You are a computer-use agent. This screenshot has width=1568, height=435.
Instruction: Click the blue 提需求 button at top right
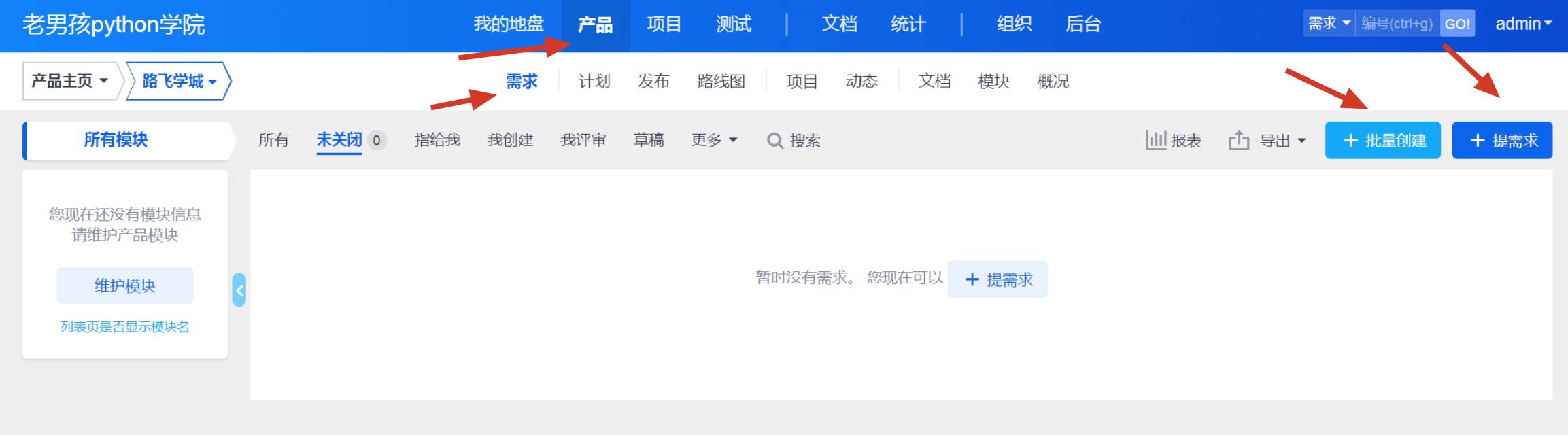tap(1501, 141)
